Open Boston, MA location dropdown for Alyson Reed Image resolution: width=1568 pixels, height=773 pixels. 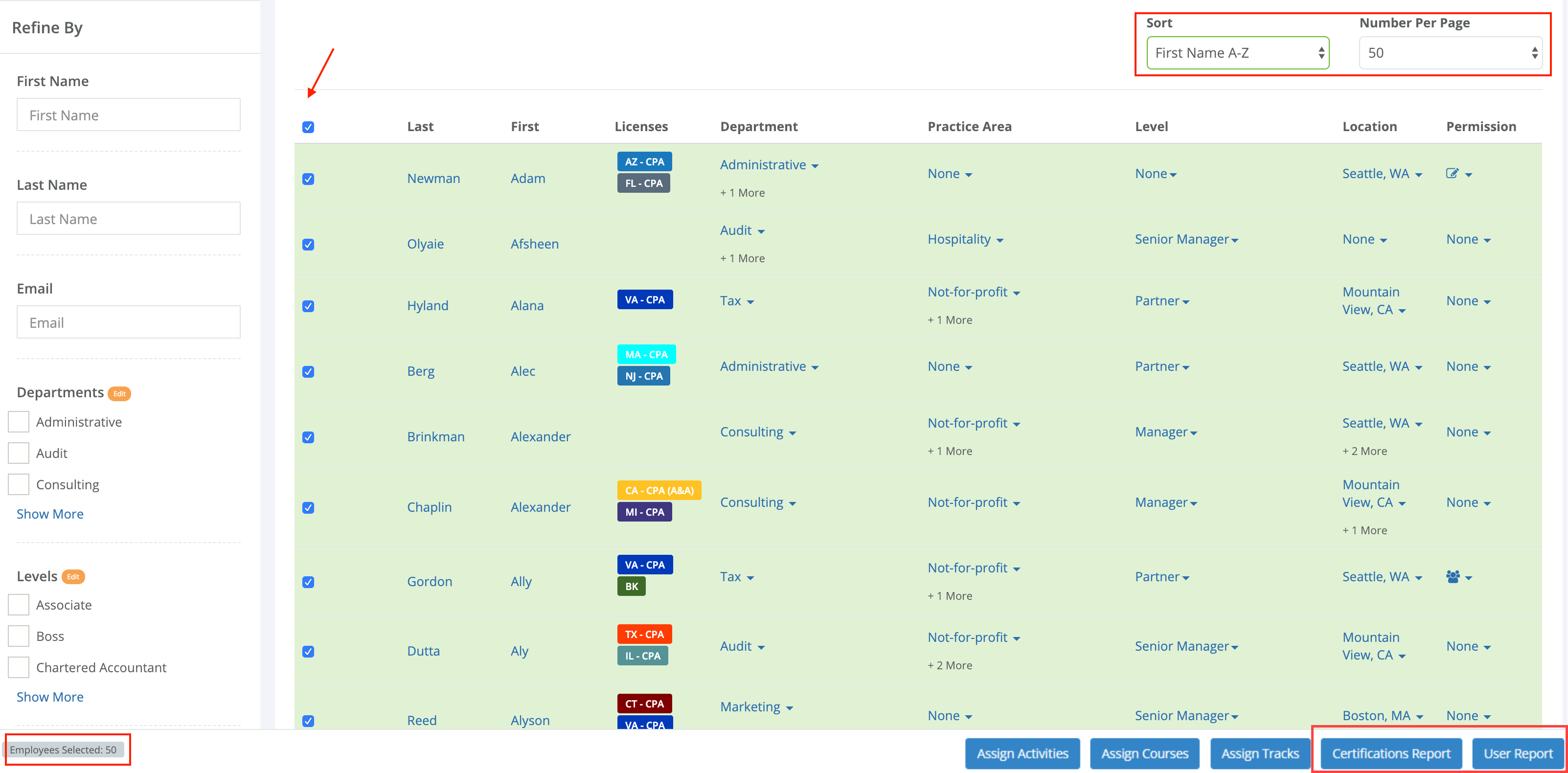click(1383, 716)
